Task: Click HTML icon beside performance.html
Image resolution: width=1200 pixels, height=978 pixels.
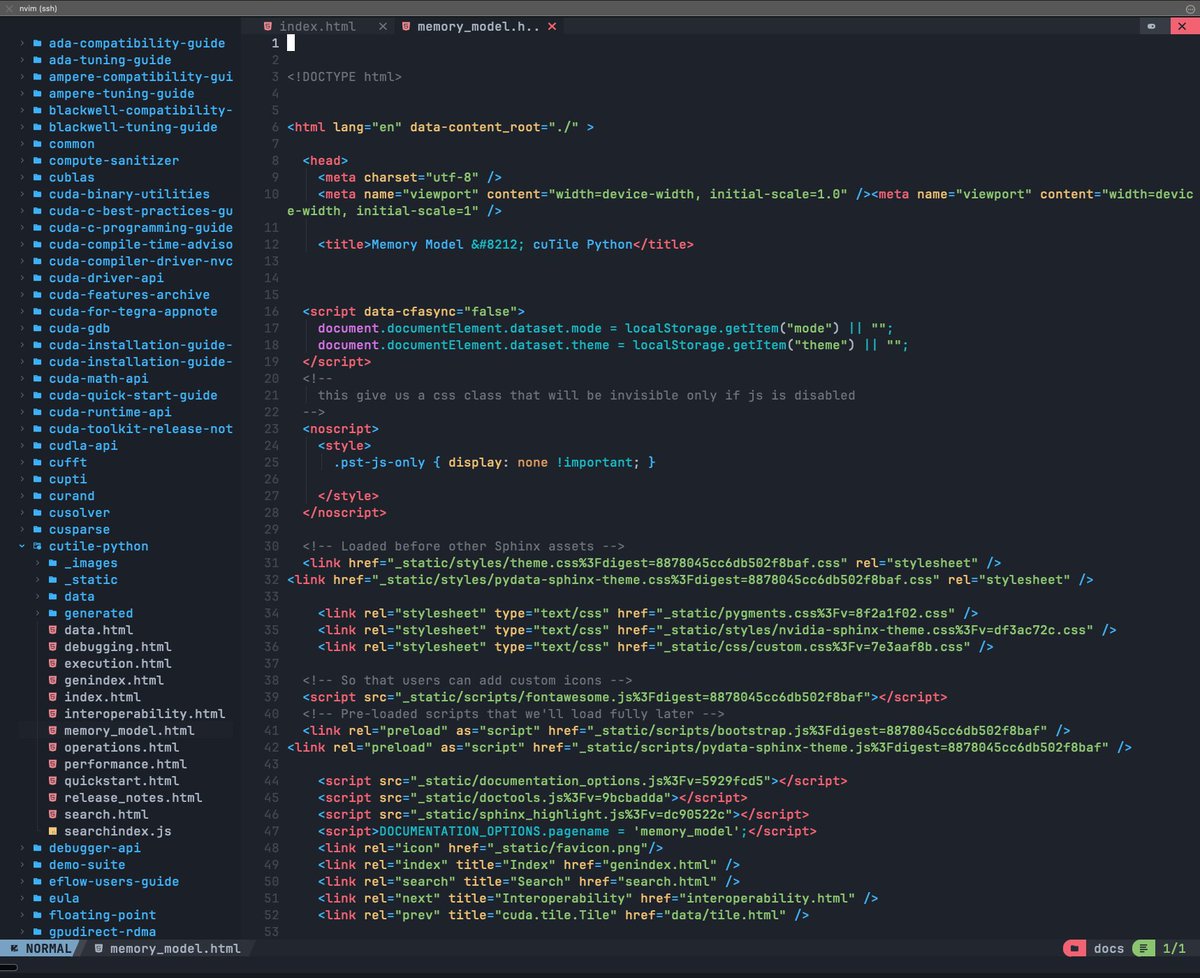Action: click(x=53, y=764)
